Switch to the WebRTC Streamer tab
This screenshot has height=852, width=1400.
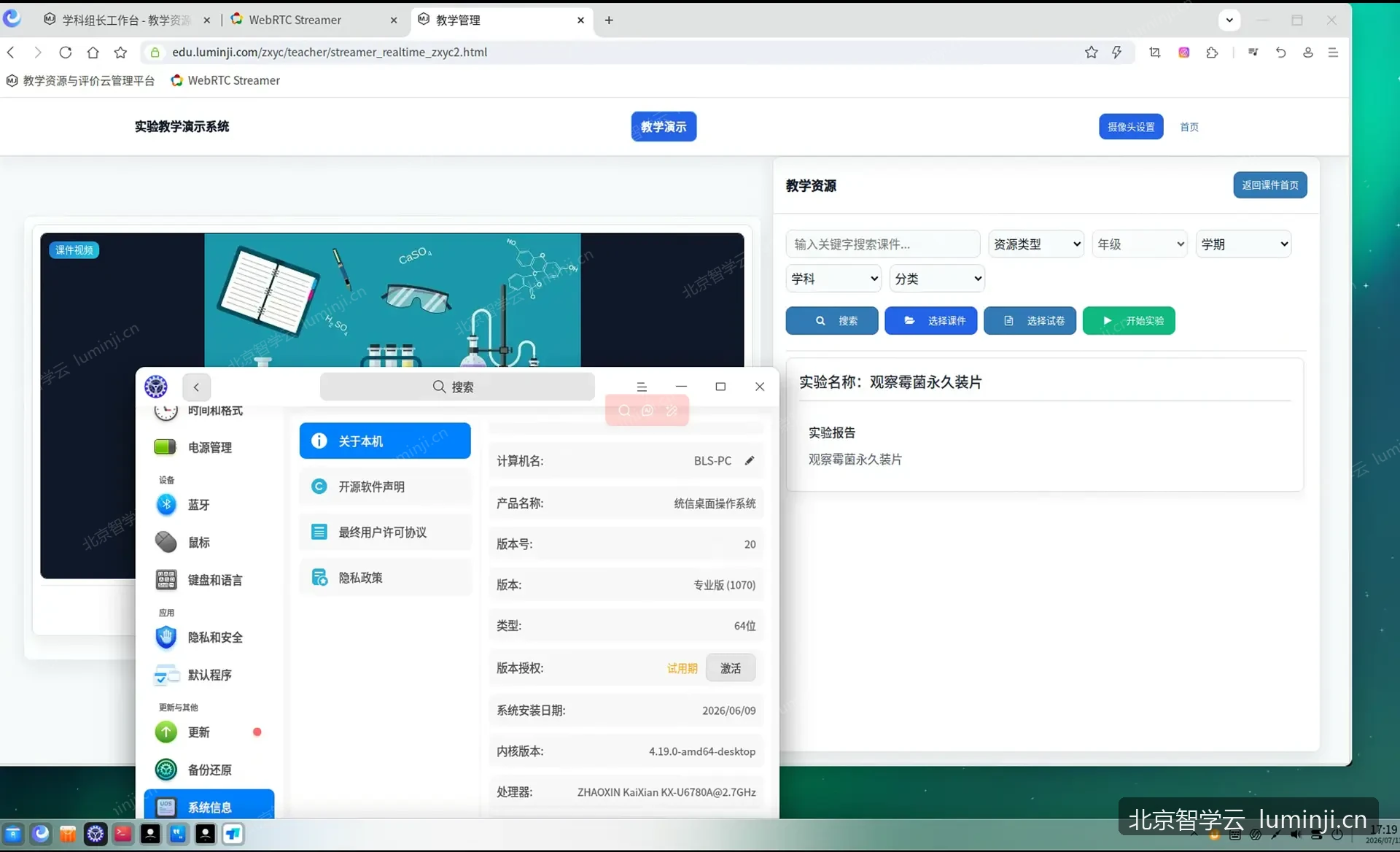(314, 20)
